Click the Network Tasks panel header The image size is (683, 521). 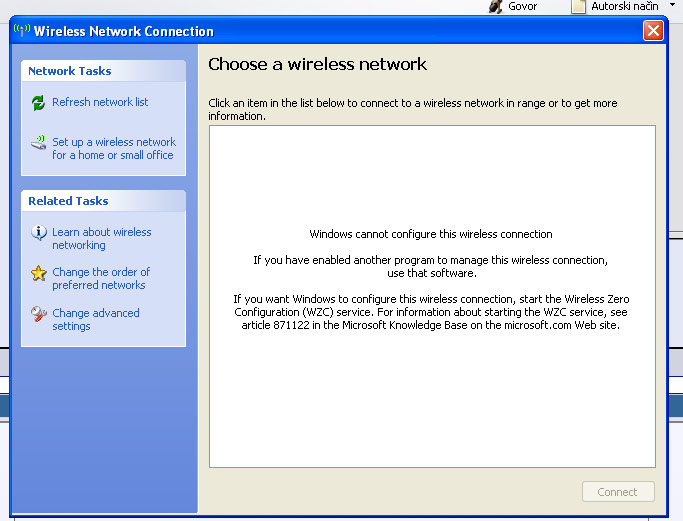pyautogui.click(x=103, y=71)
